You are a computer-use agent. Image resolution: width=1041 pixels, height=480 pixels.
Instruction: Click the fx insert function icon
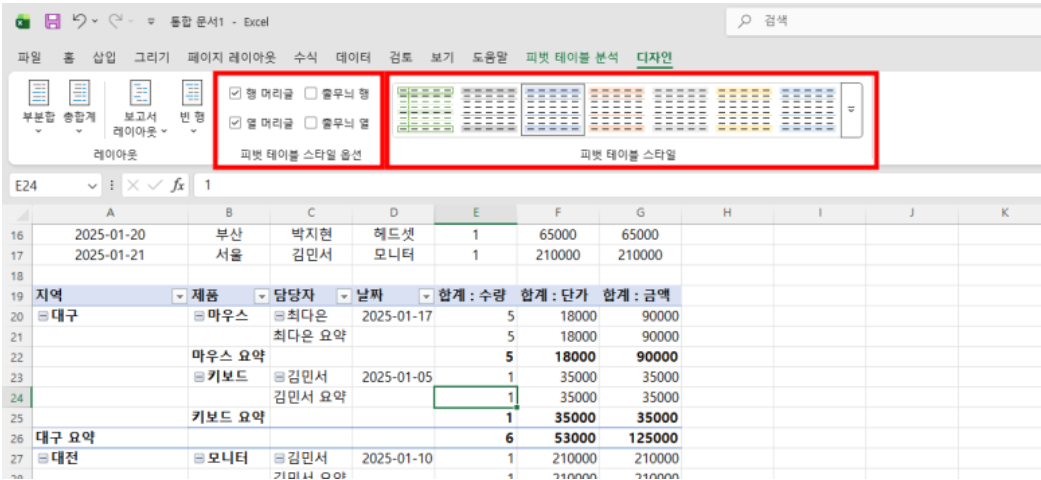[x=178, y=185]
